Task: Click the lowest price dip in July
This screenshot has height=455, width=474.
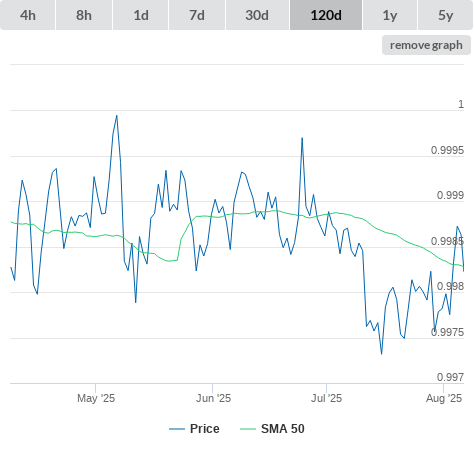Action: pyautogui.click(x=382, y=354)
